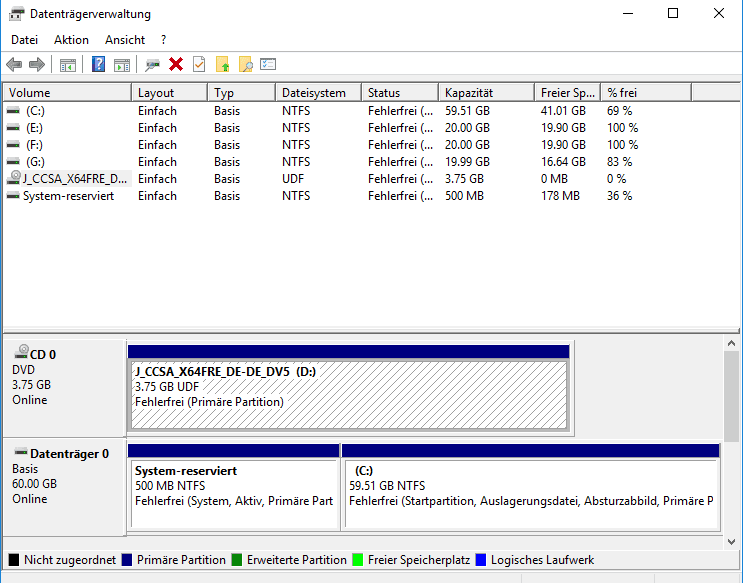
Task: Click the folder with green arrow icon
Action: click(223, 64)
